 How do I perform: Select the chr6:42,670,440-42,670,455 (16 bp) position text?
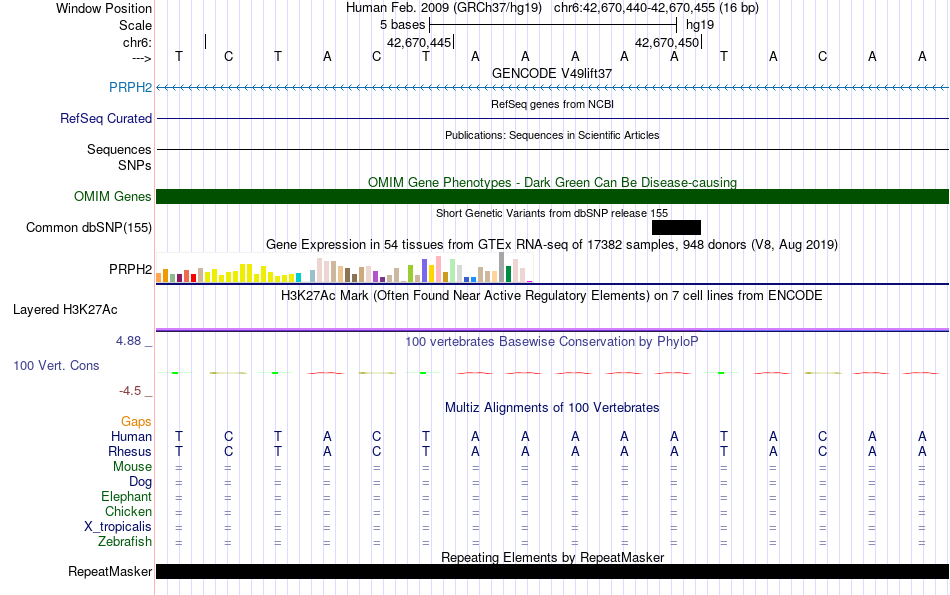point(656,8)
